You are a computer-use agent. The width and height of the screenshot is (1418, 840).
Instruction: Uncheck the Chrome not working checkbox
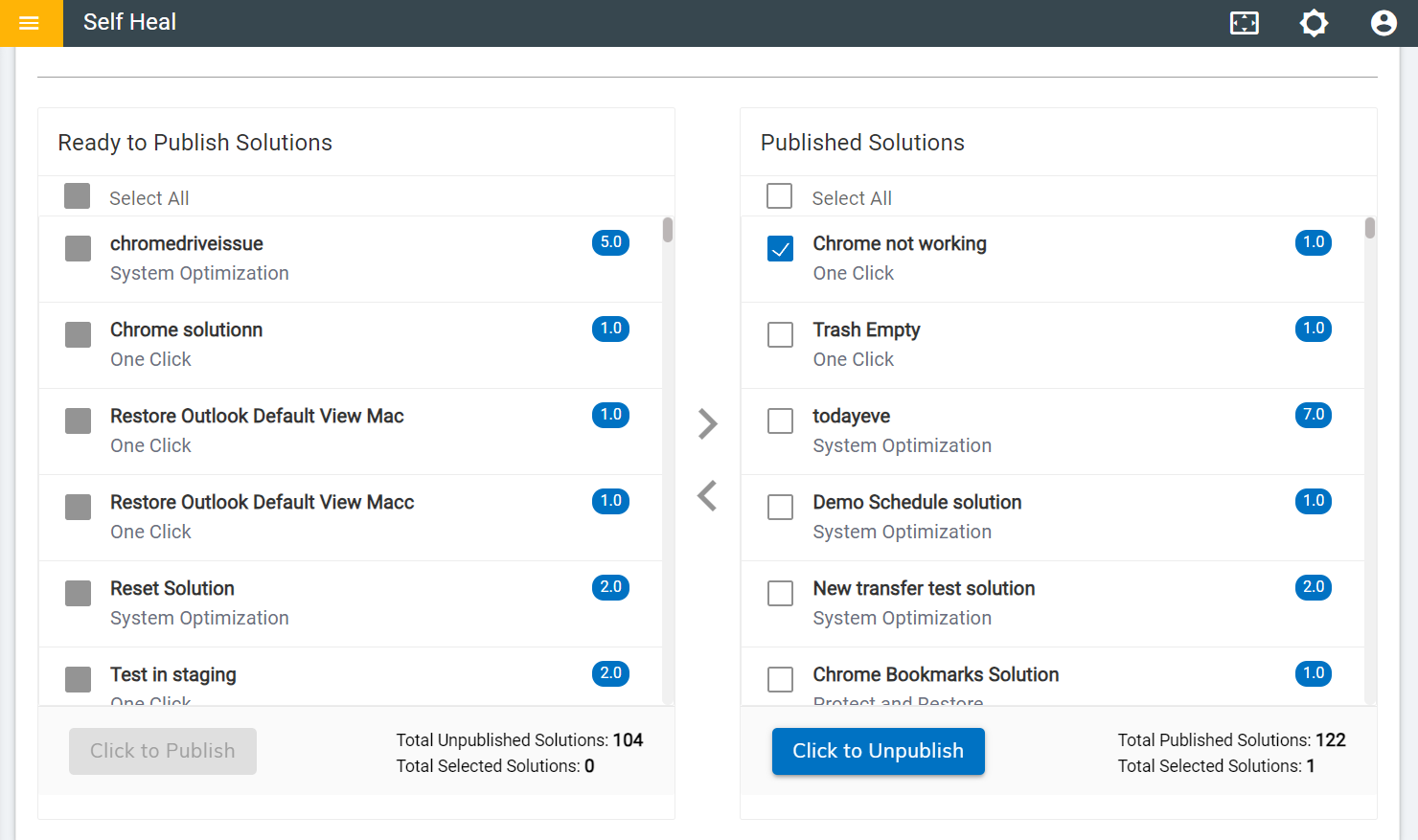coord(781,249)
